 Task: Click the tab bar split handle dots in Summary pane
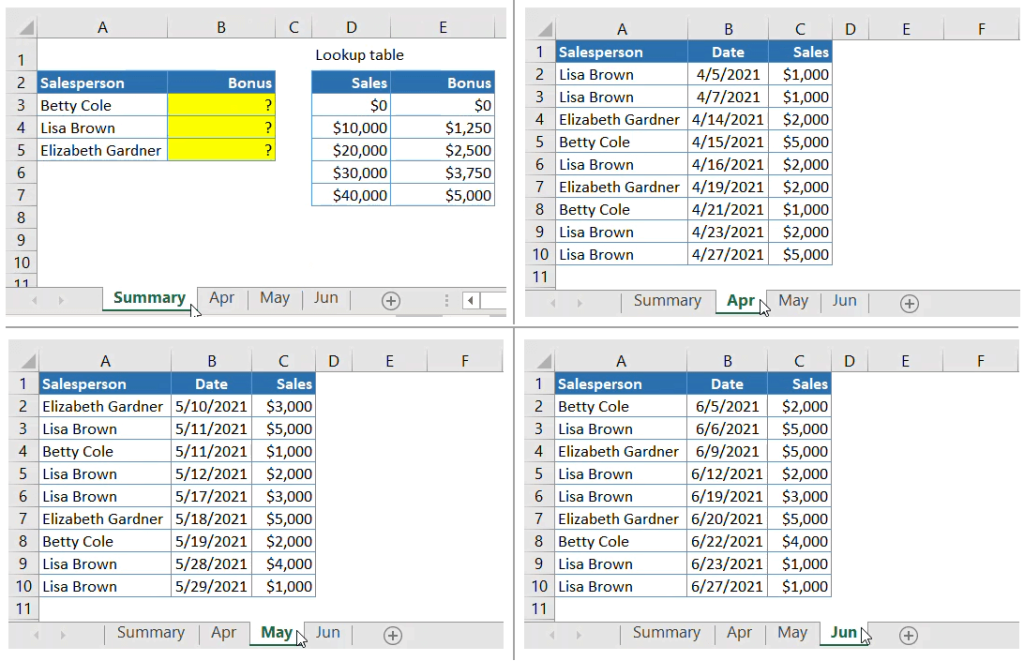pyautogui.click(x=447, y=300)
